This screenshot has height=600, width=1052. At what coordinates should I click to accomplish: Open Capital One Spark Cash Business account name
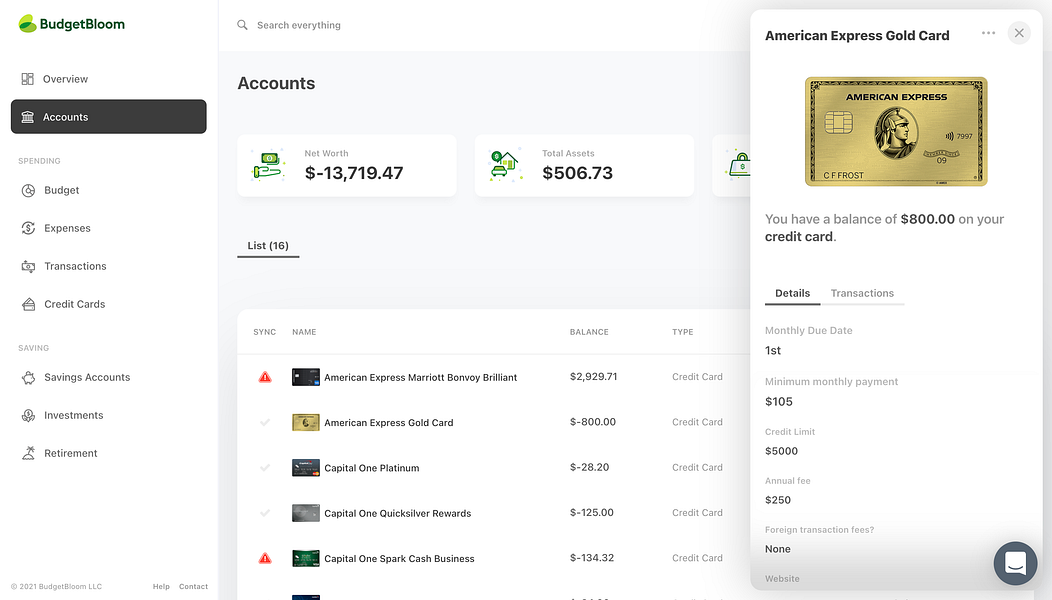399,558
